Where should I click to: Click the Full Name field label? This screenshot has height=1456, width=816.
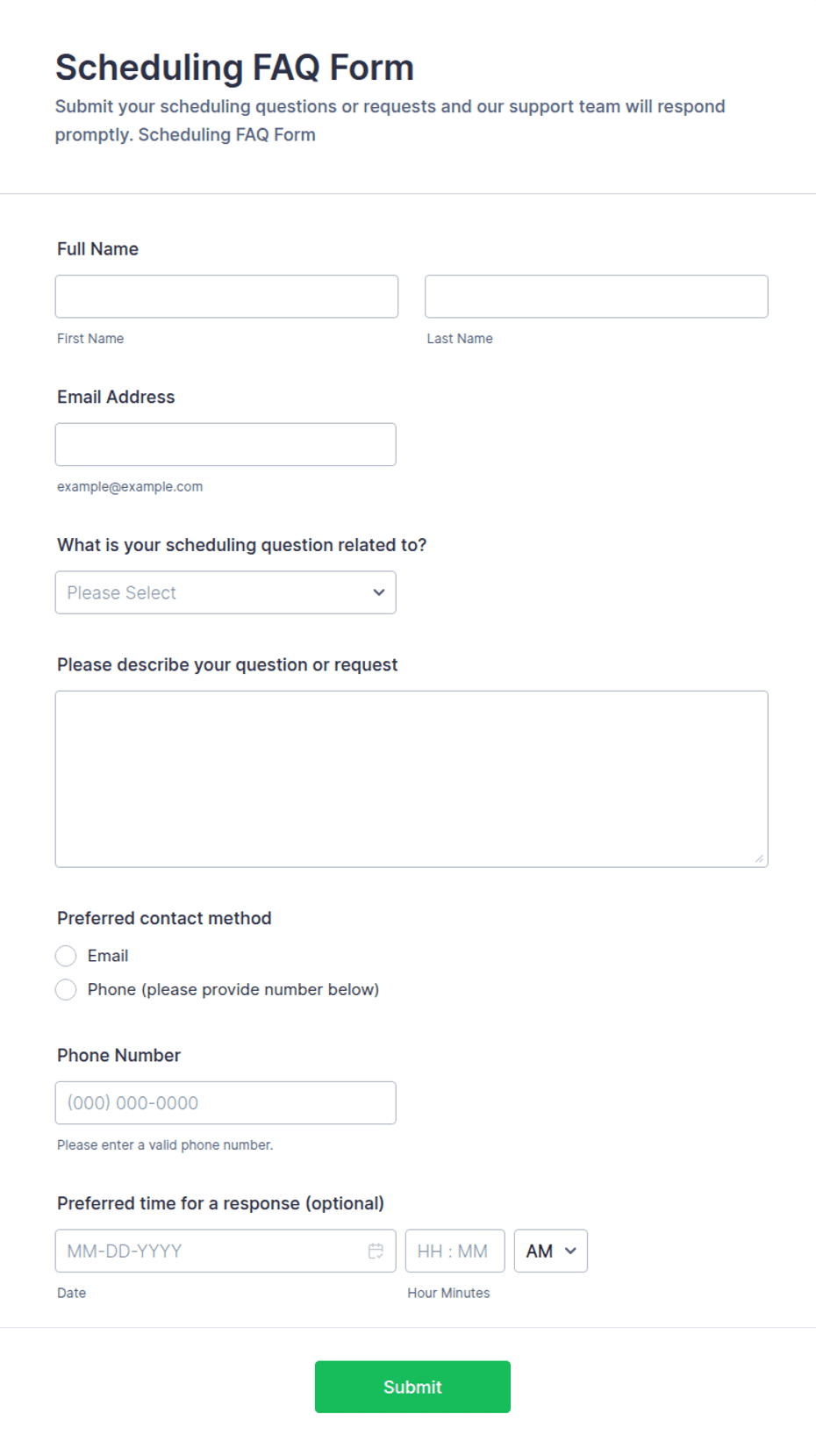point(97,249)
